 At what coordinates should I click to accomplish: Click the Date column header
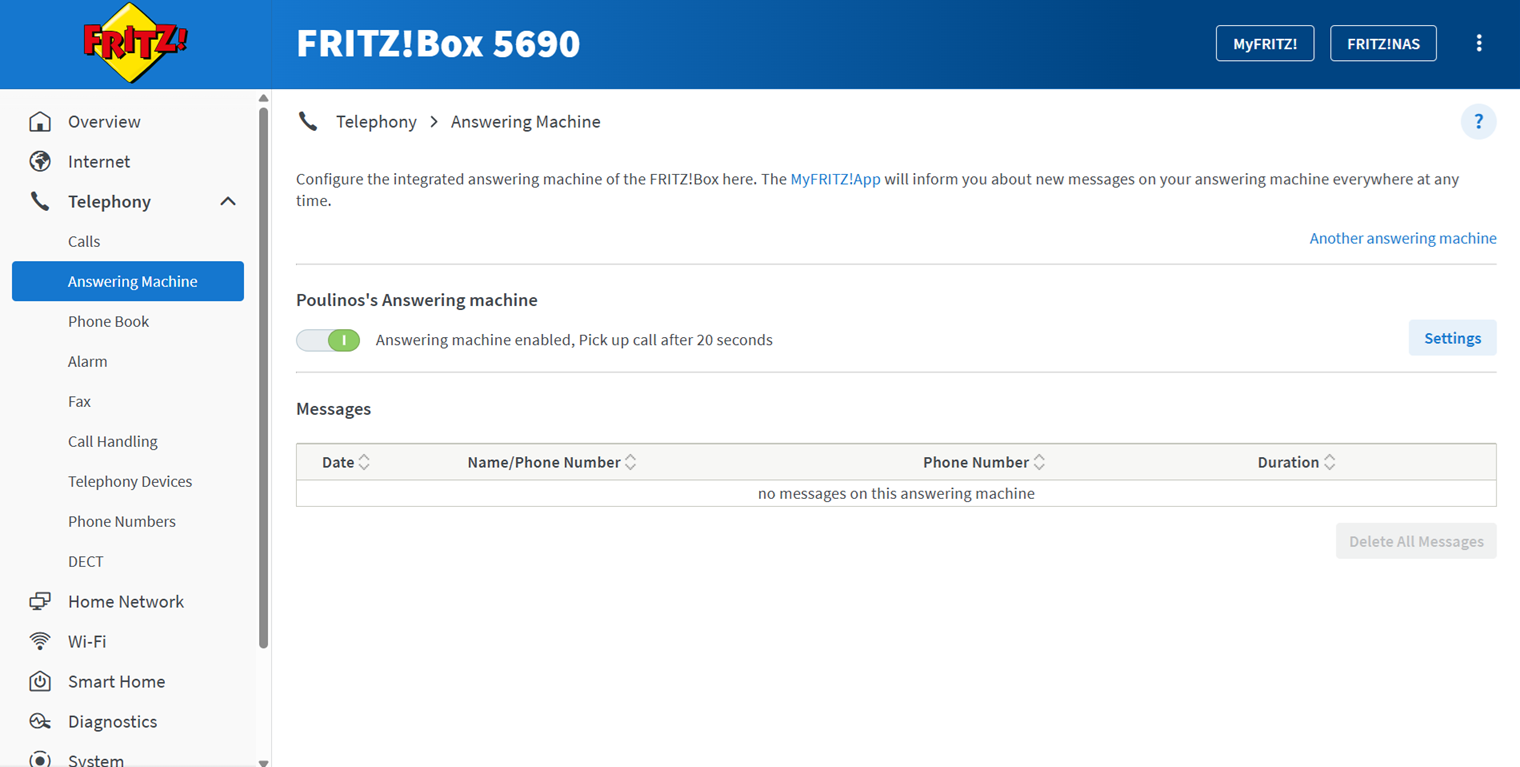[338, 462]
